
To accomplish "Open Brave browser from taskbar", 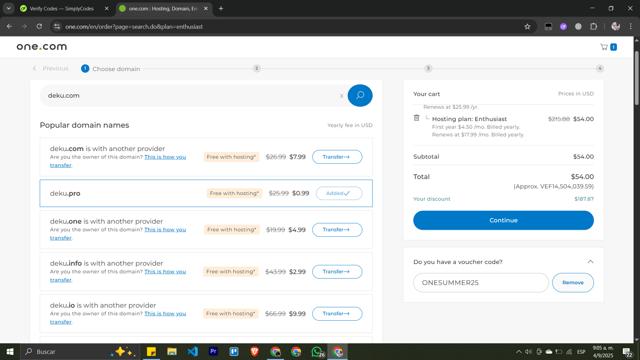I will click(x=254, y=351).
